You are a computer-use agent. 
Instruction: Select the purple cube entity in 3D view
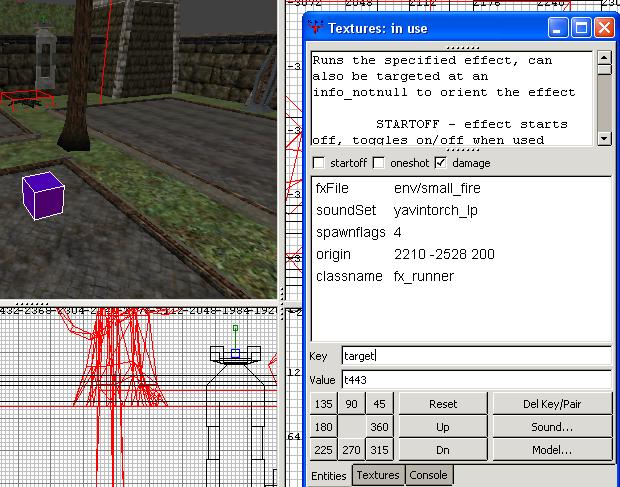point(43,195)
